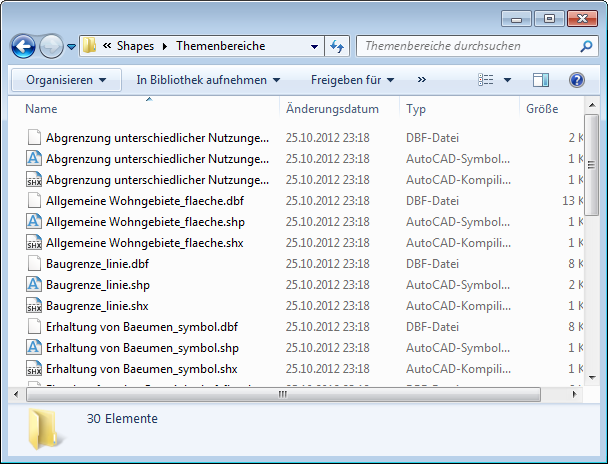Open the Freigeben für menu
Image resolution: width=608 pixels, height=464 pixels.
pos(352,80)
